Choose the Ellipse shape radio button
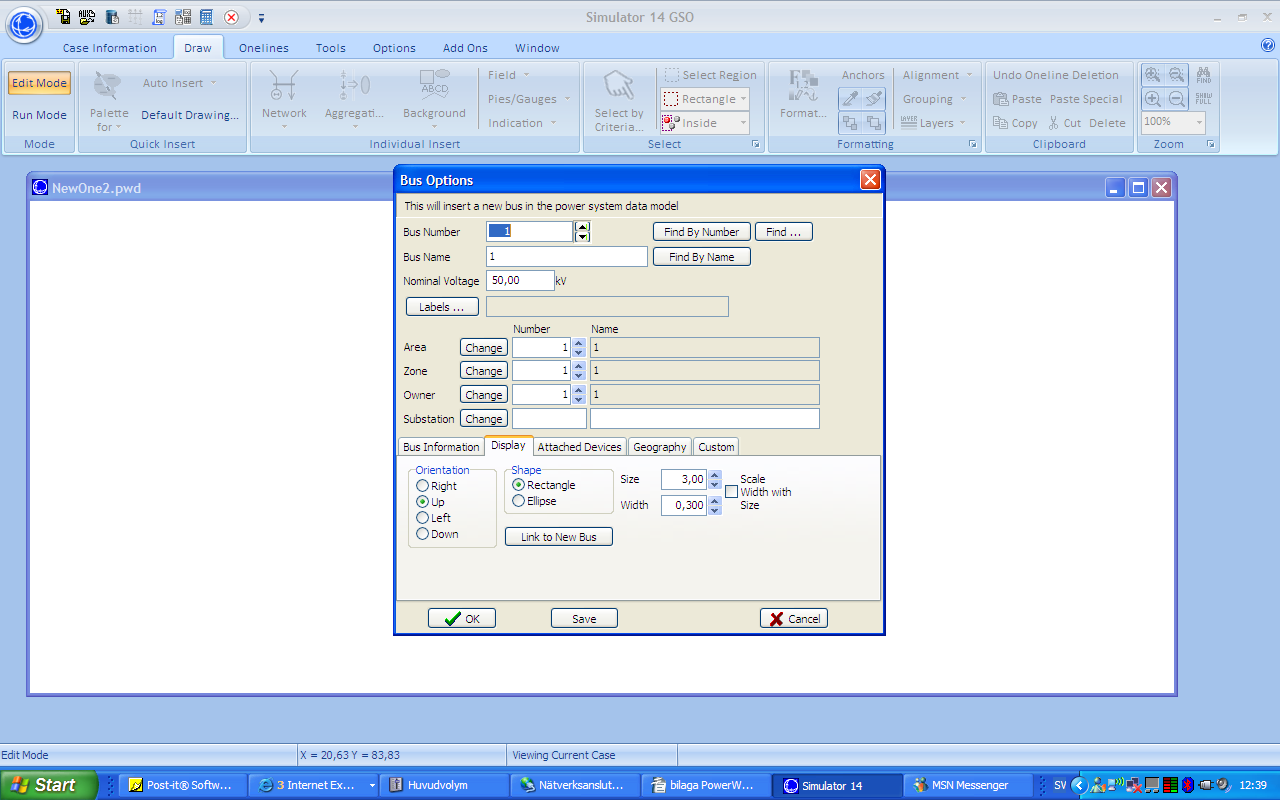Viewport: 1280px width, 800px height. click(518, 501)
